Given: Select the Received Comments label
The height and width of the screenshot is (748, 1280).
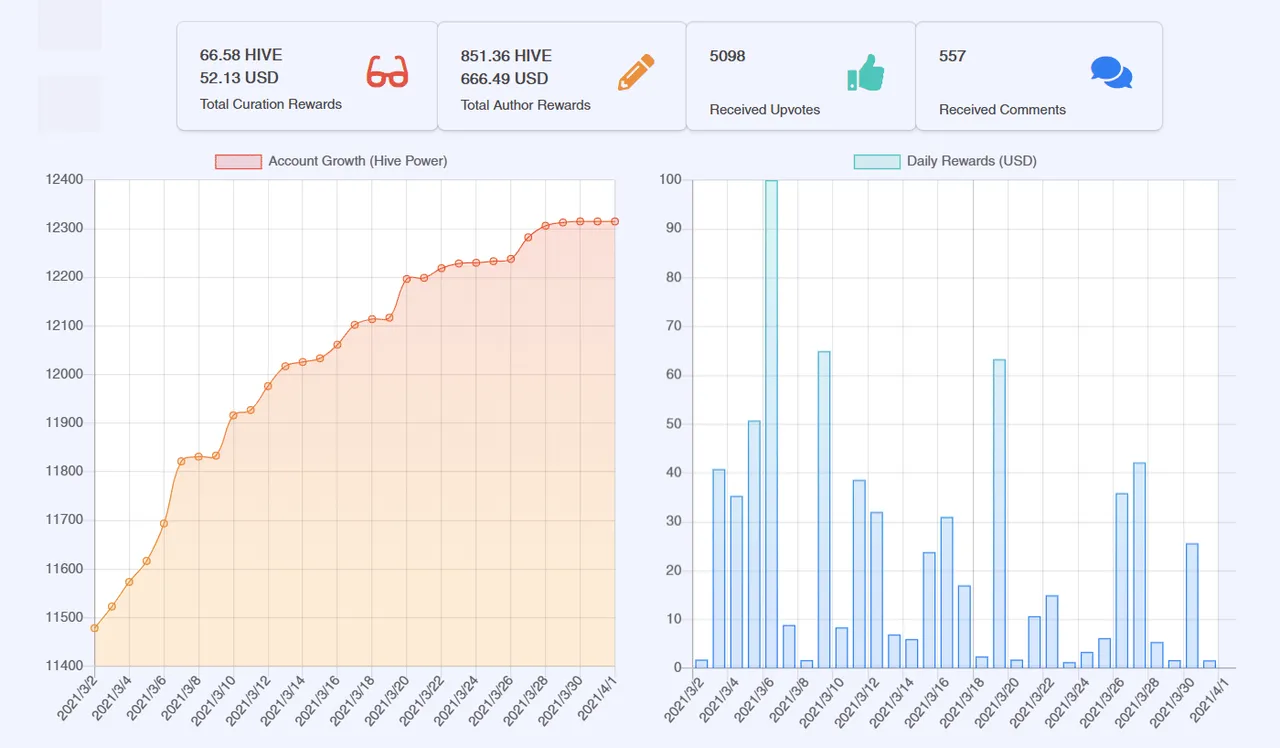Looking at the screenshot, I should (x=1002, y=110).
